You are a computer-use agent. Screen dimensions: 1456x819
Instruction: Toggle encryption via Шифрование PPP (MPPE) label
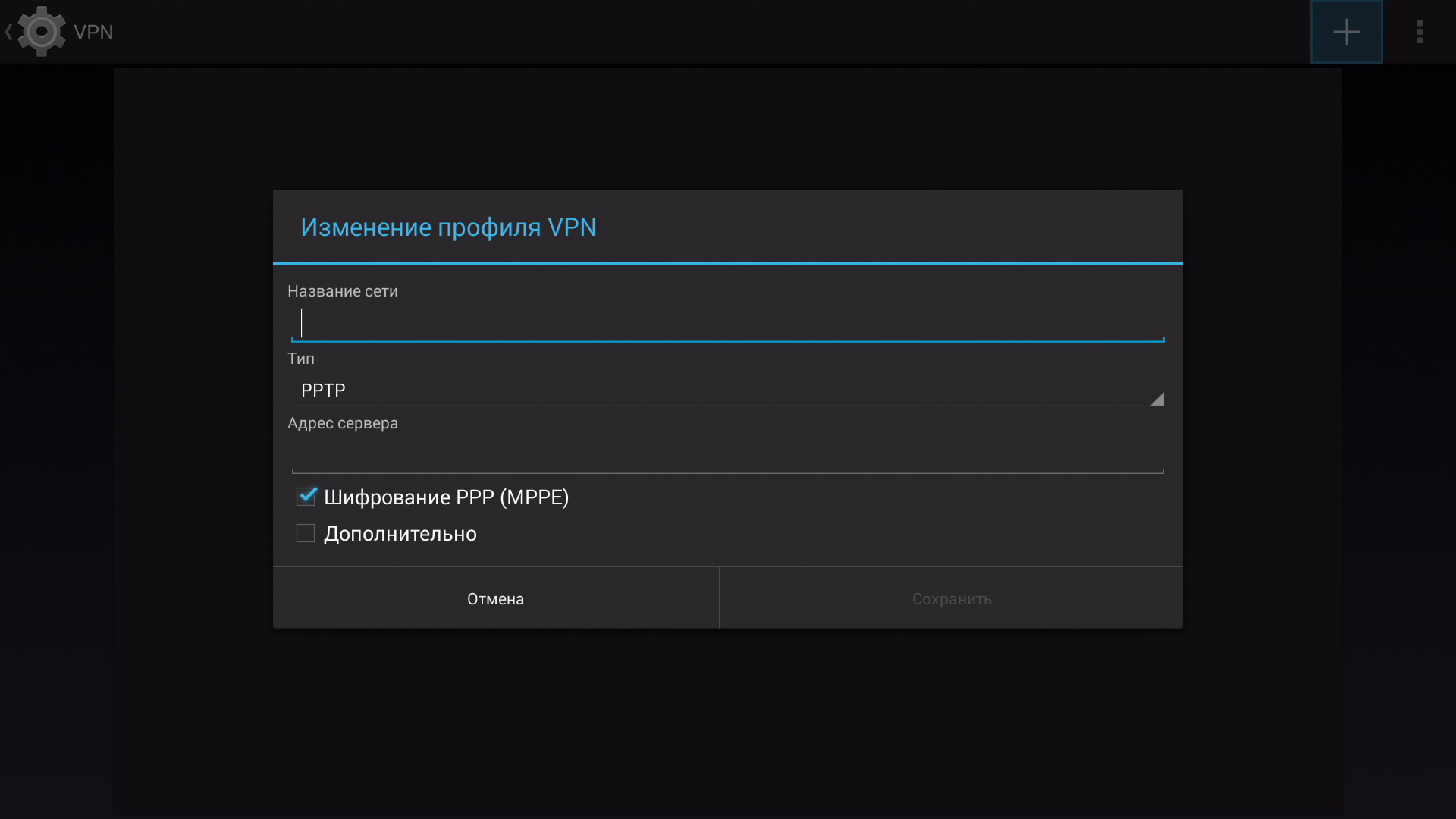tap(446, 497)
